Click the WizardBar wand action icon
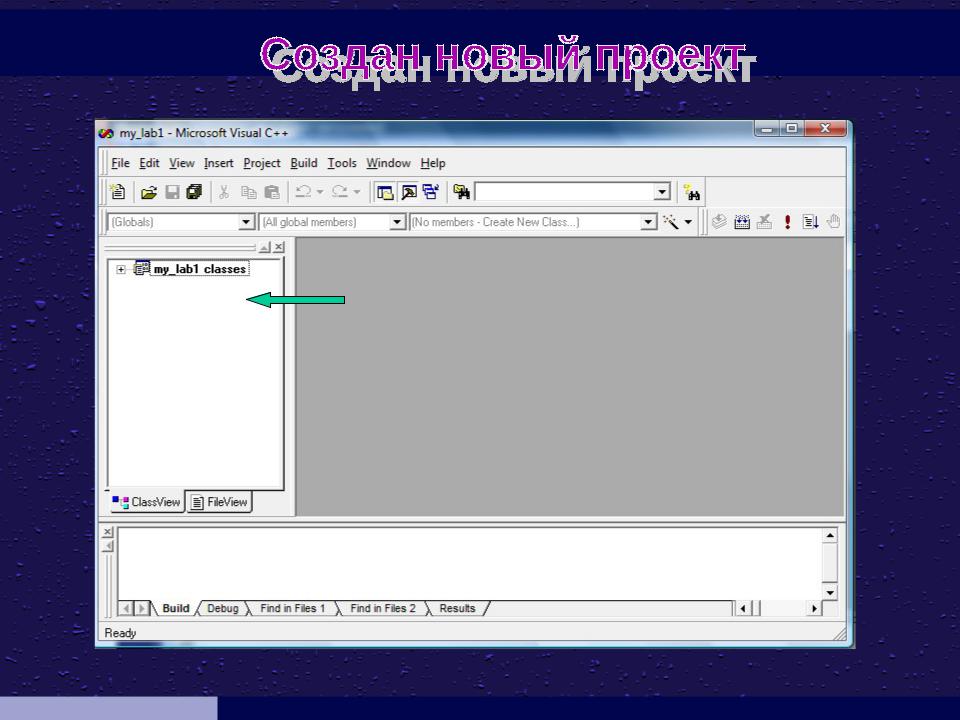Screen dimensions: 960x720 pos(670,222)
